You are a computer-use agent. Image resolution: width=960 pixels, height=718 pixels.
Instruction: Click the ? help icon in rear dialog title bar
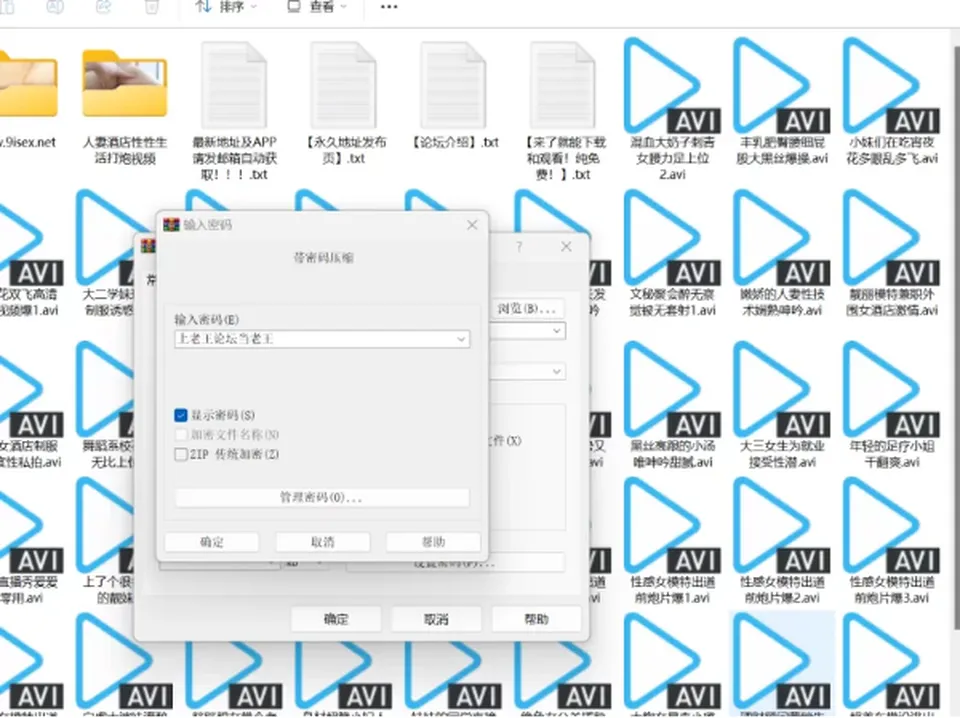[519, 247]
